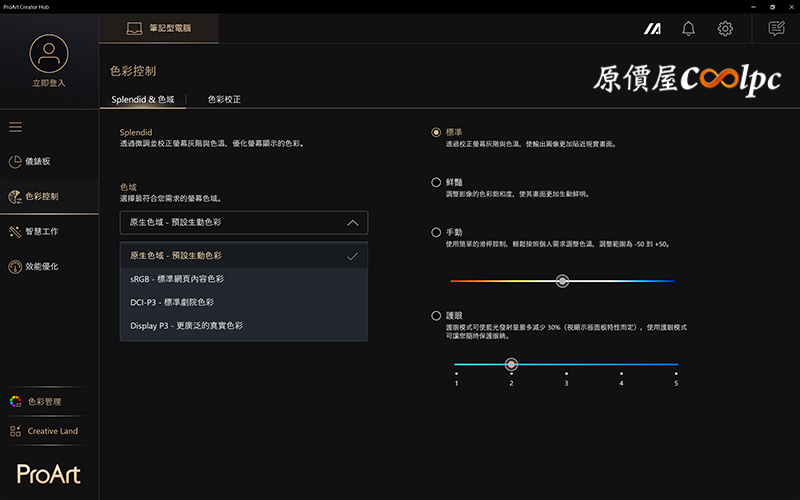Restore the ProArt Creator Hub window
800x500 pixels.
point(772,7)
